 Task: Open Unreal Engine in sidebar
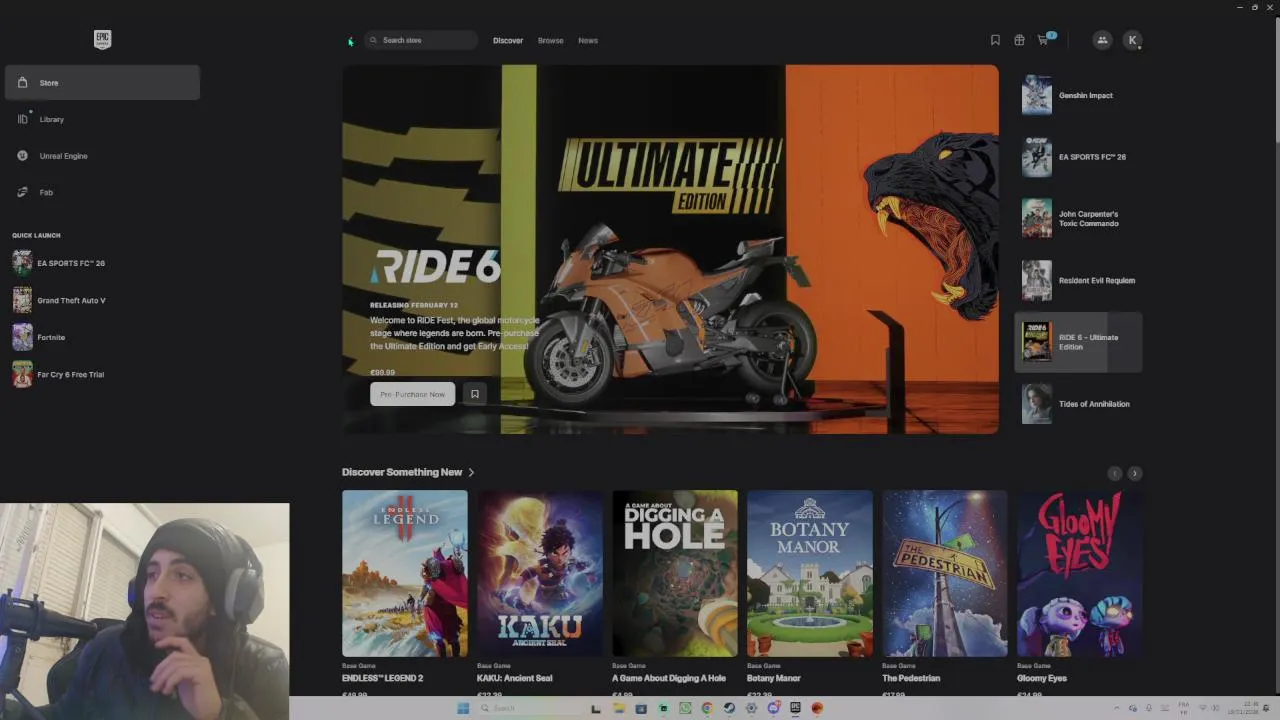point(102,156)
